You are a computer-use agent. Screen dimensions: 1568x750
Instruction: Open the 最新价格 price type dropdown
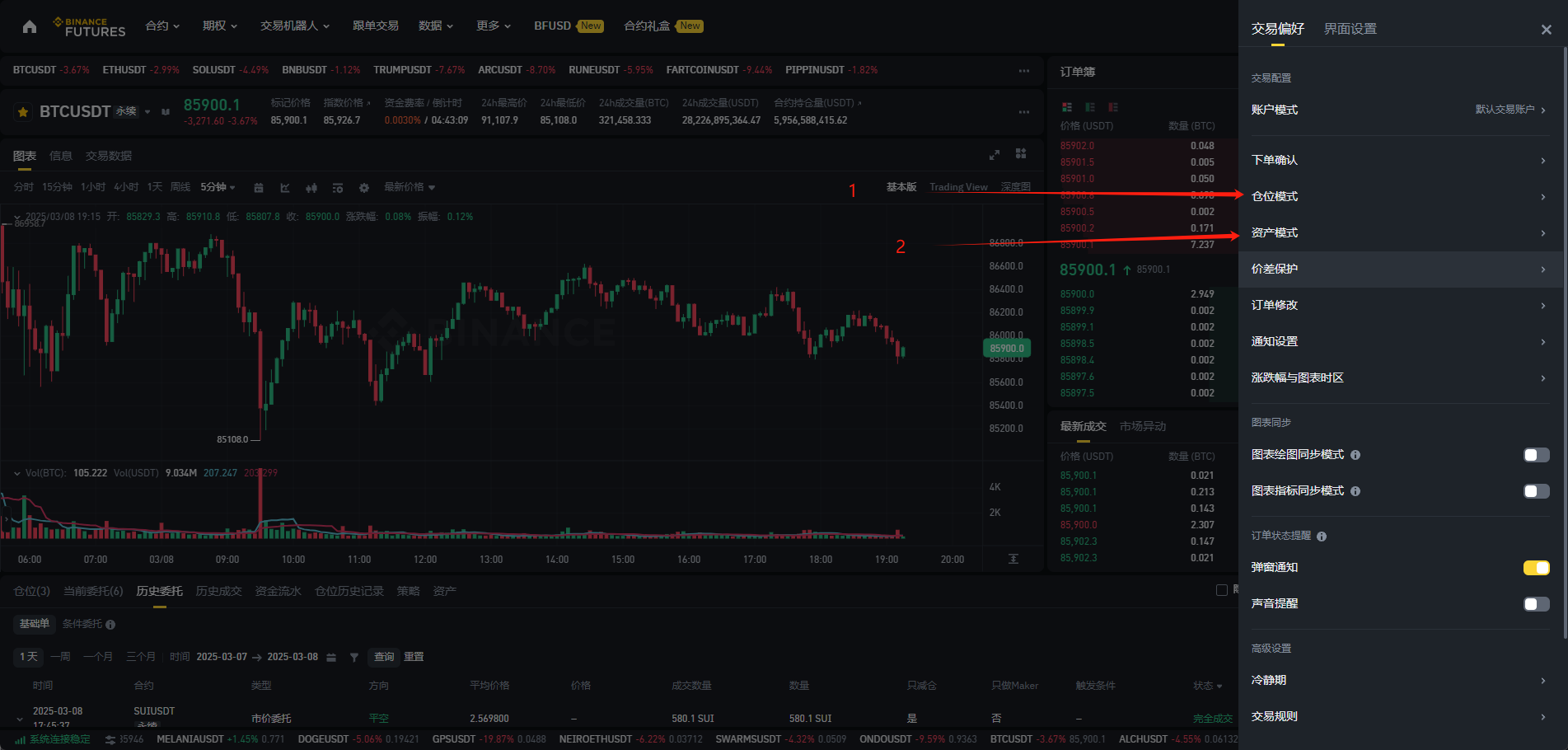point(410,187)
